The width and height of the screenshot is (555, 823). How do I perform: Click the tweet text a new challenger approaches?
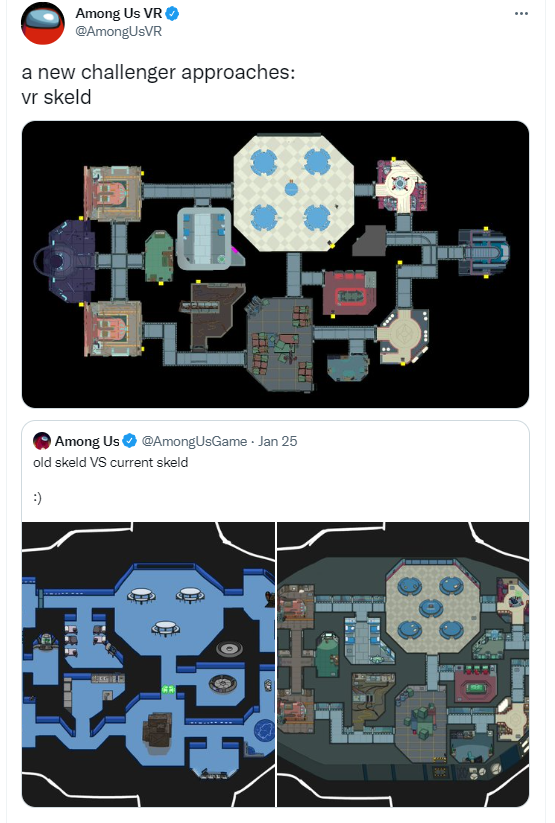[x=159, y=72]
